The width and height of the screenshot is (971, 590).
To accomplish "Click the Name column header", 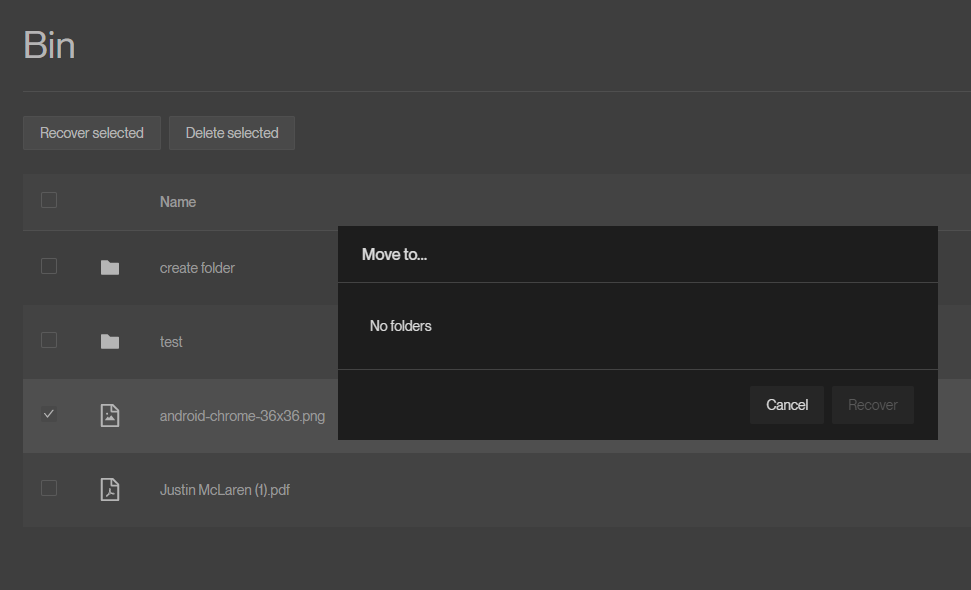I will (177, 201).
